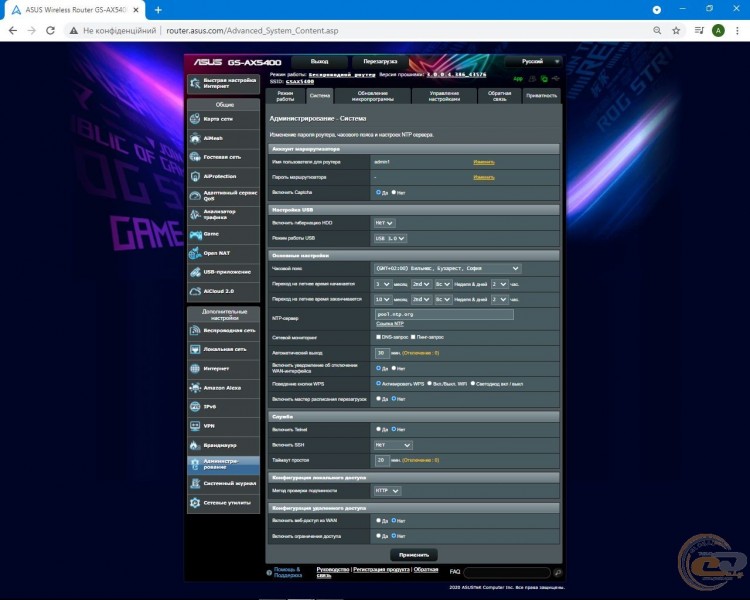Viewport: 750px width, 600px height.
Task: Open DST start month dropdown showing 3
Action: 383,284
